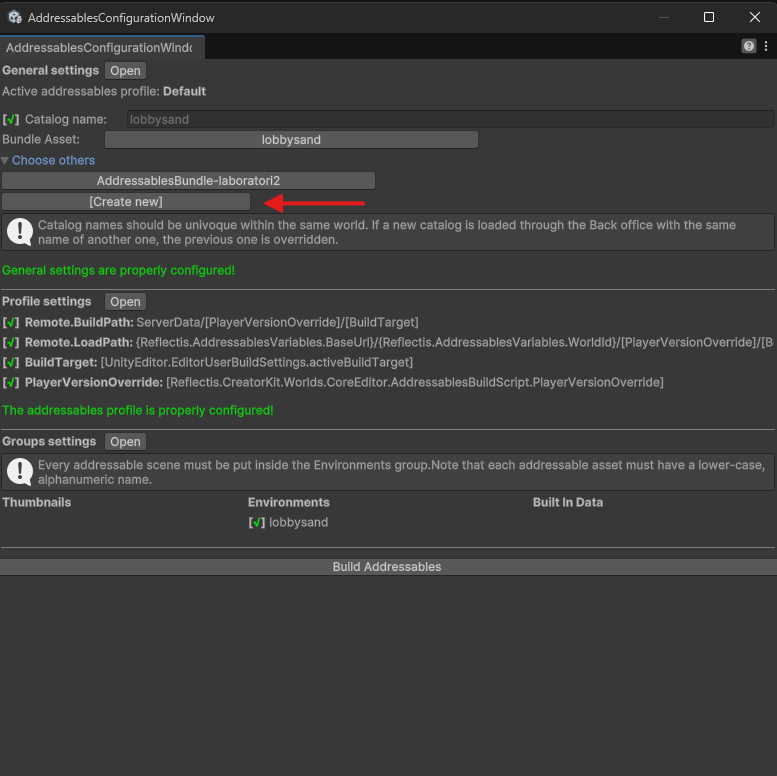Click the Default active profile text

(184, 91)
